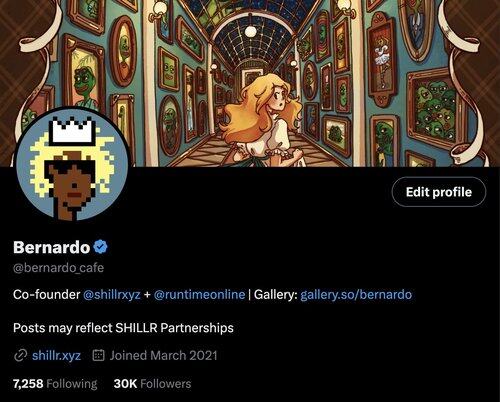This screenshot has width=500, height=402.
Task: Click the Joined March 2021 text
Action: (163, 355)
